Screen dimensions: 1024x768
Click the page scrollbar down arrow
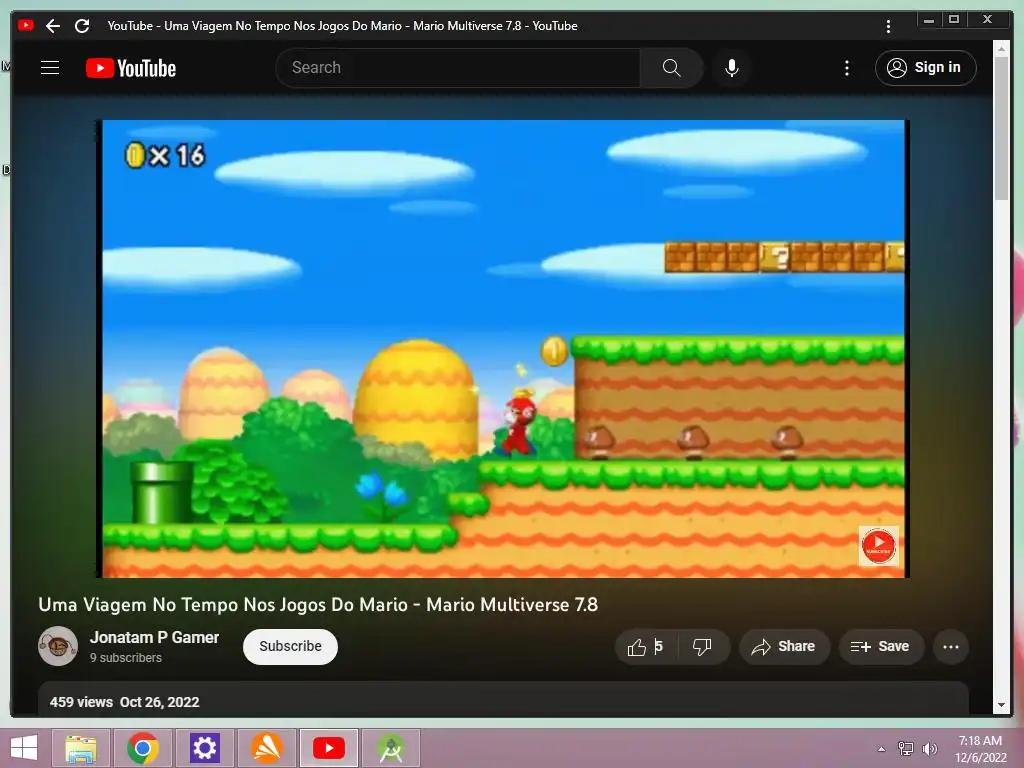[x=1001, y=705]
